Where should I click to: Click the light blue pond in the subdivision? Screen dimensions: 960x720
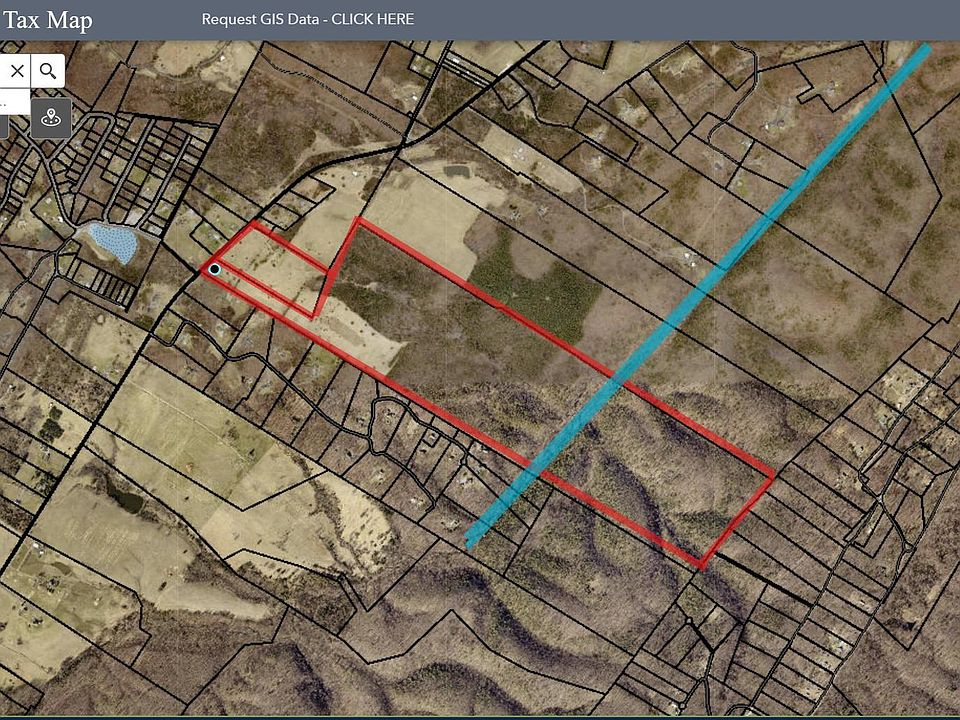(112, 242)
